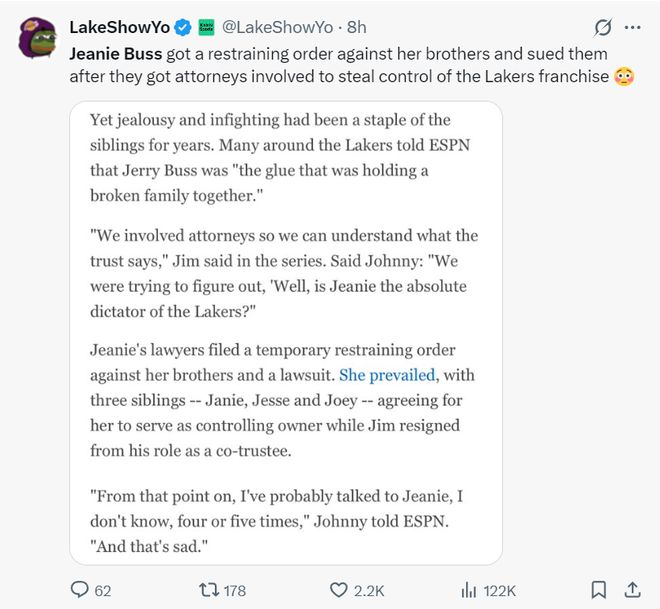Open view analytics bar chart icon

[466, 590]
